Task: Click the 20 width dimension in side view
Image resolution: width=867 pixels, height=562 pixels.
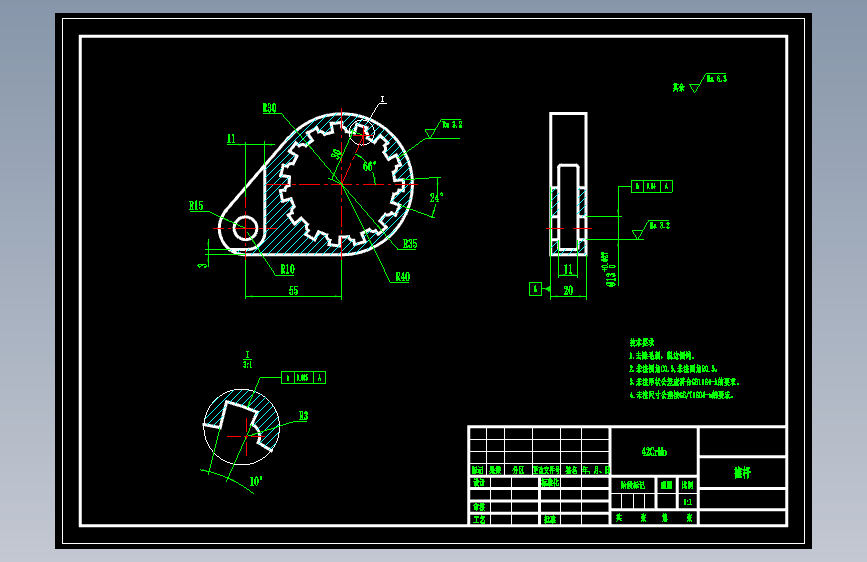Action: pos(568,290)
